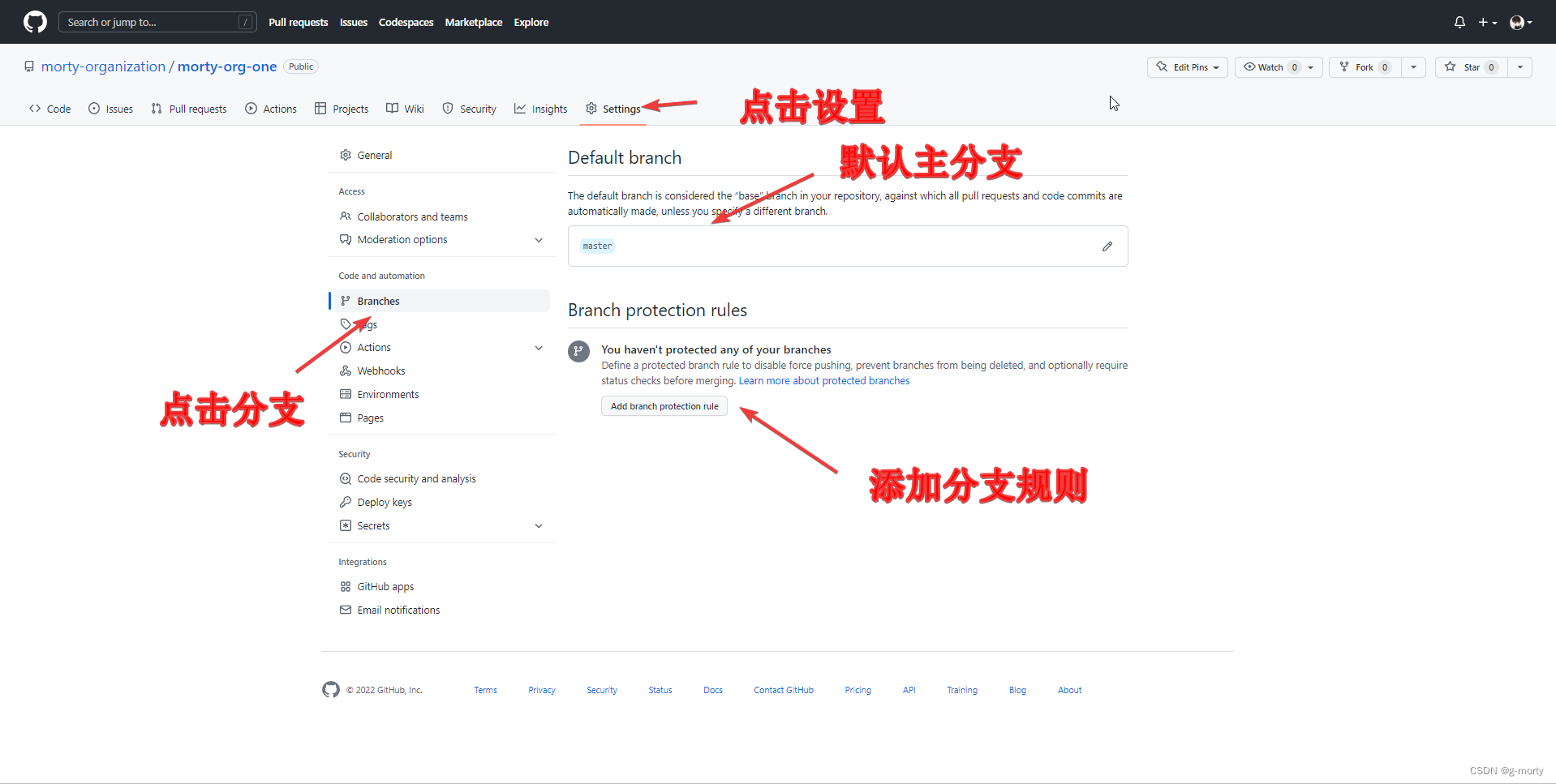Open the Pricing footer link

point(858,690)
